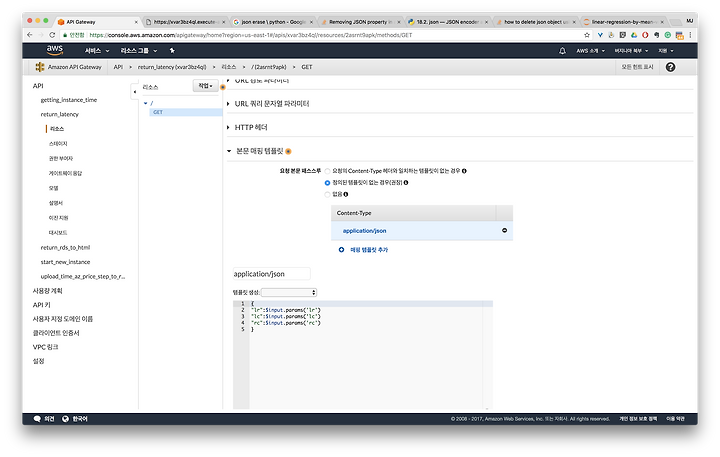720x457 pixels.
Task: Open the 템플릿 생성 dropdown
Action: (x=289, y=293)
